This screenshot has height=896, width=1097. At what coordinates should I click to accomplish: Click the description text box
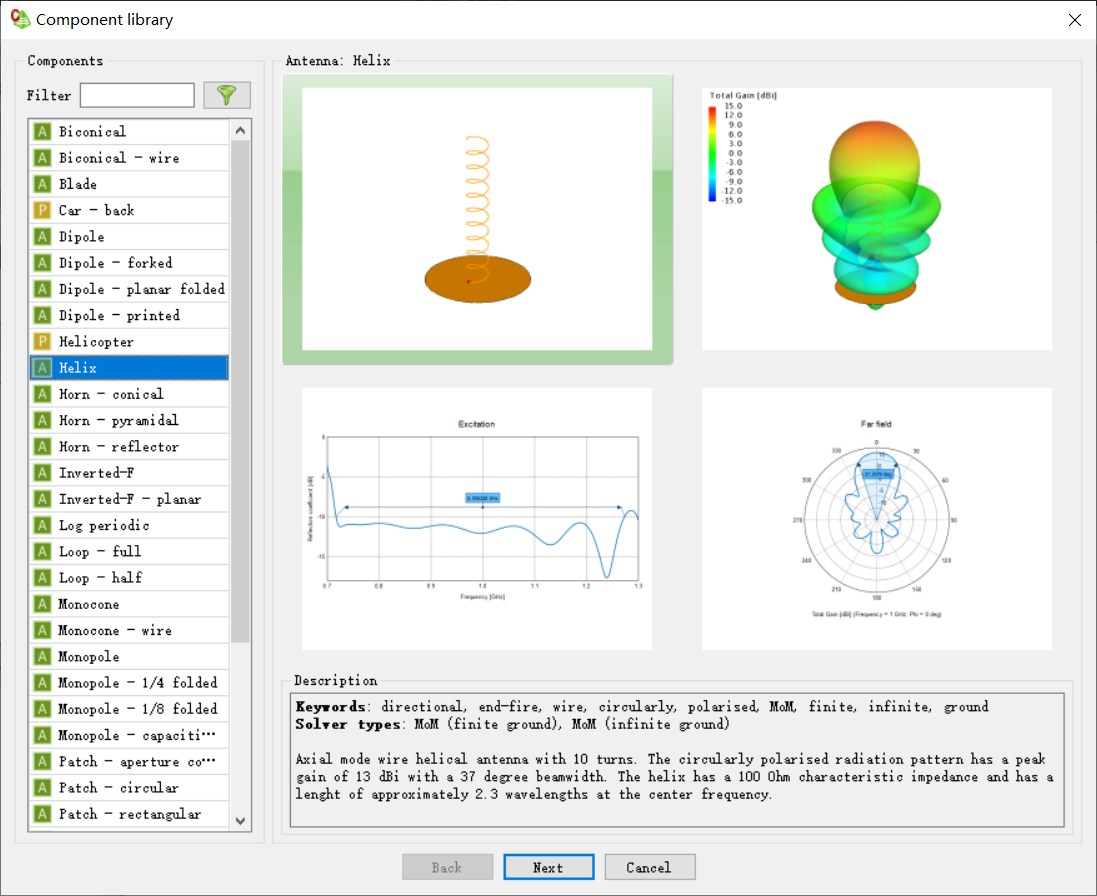coord(677,760)
